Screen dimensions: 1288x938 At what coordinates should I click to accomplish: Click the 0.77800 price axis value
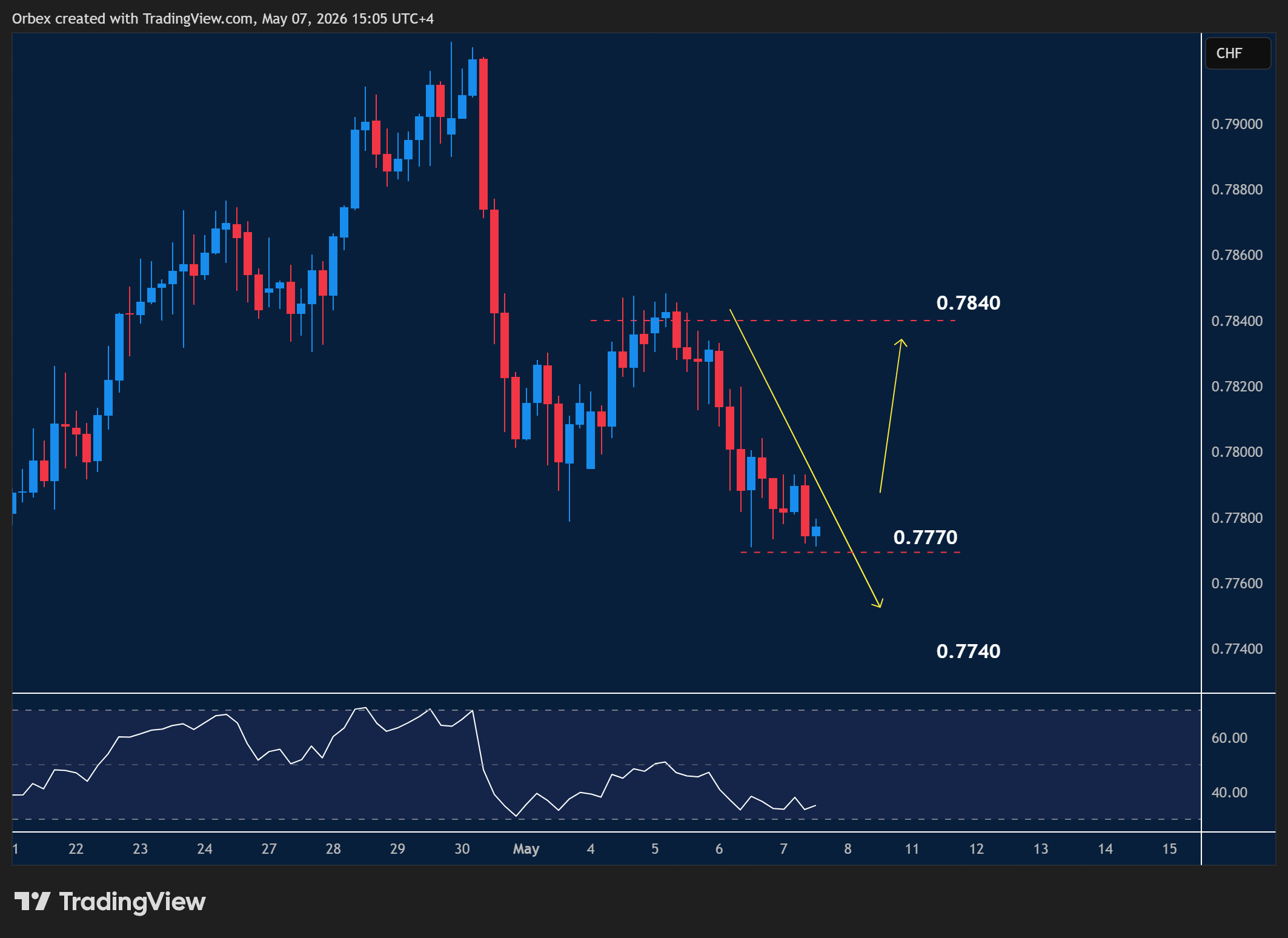click(1237, 518)
